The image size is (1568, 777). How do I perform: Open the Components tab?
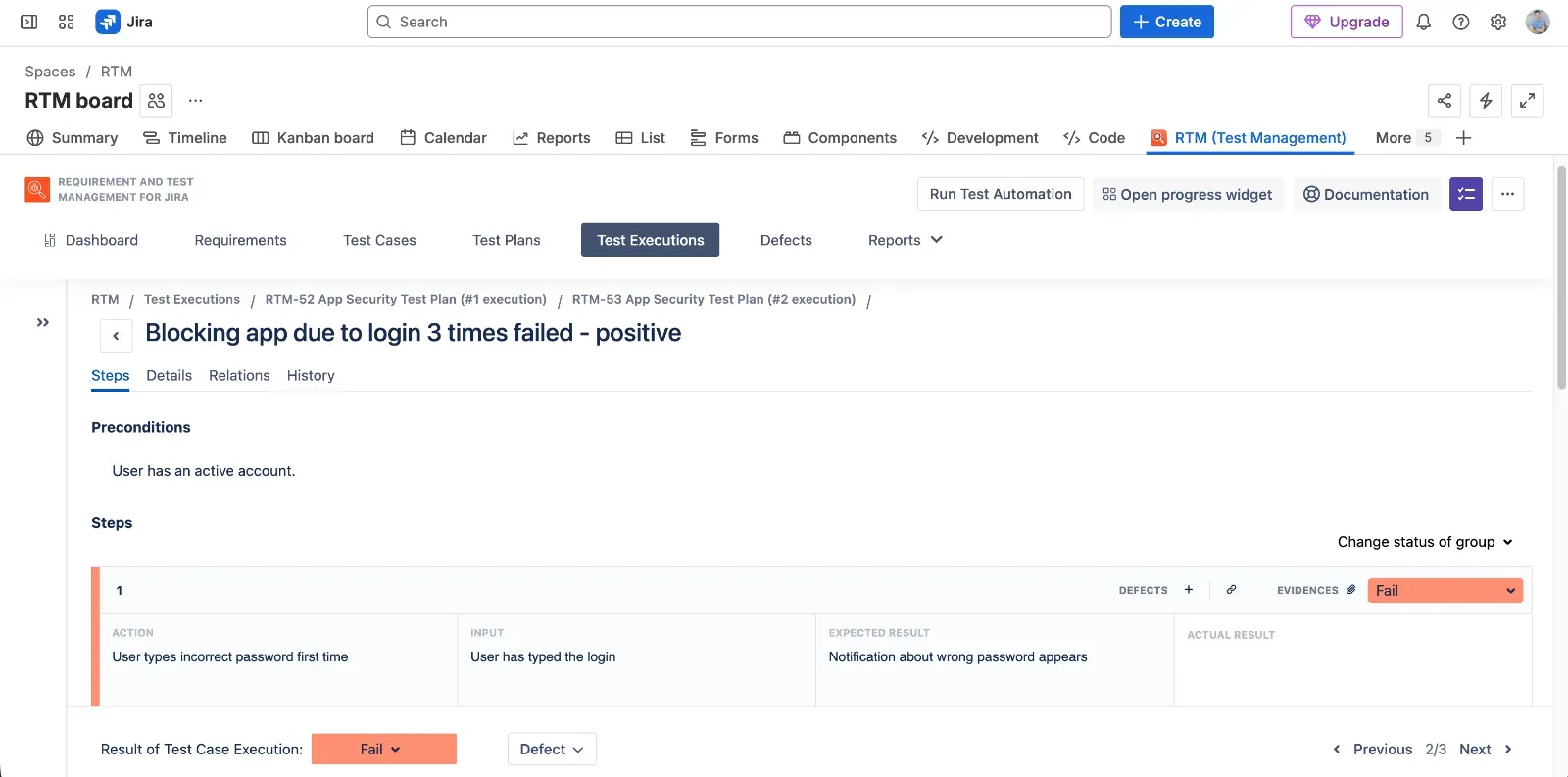click(x=841, y=138)
